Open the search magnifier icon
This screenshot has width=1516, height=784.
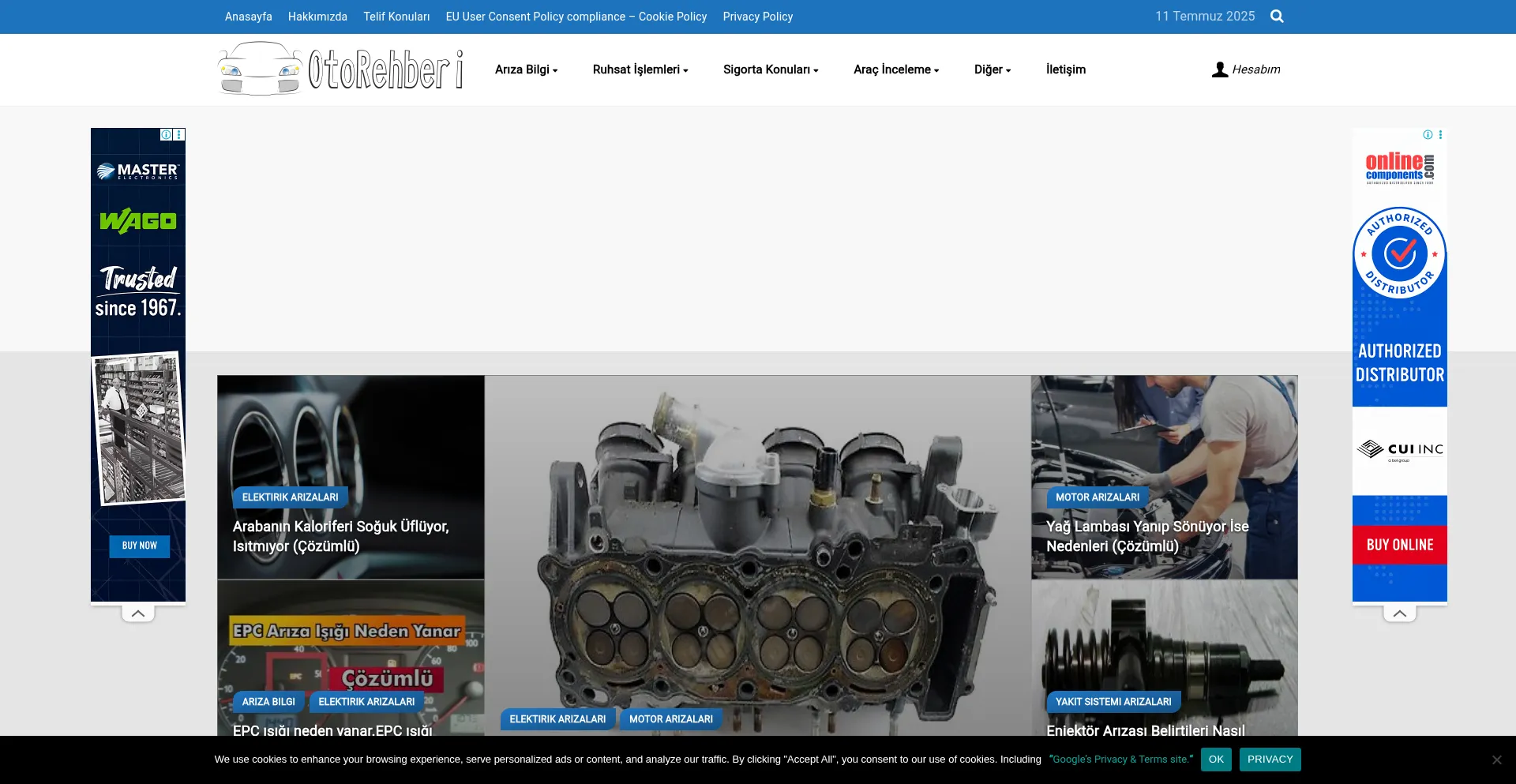click(1277, 17)
